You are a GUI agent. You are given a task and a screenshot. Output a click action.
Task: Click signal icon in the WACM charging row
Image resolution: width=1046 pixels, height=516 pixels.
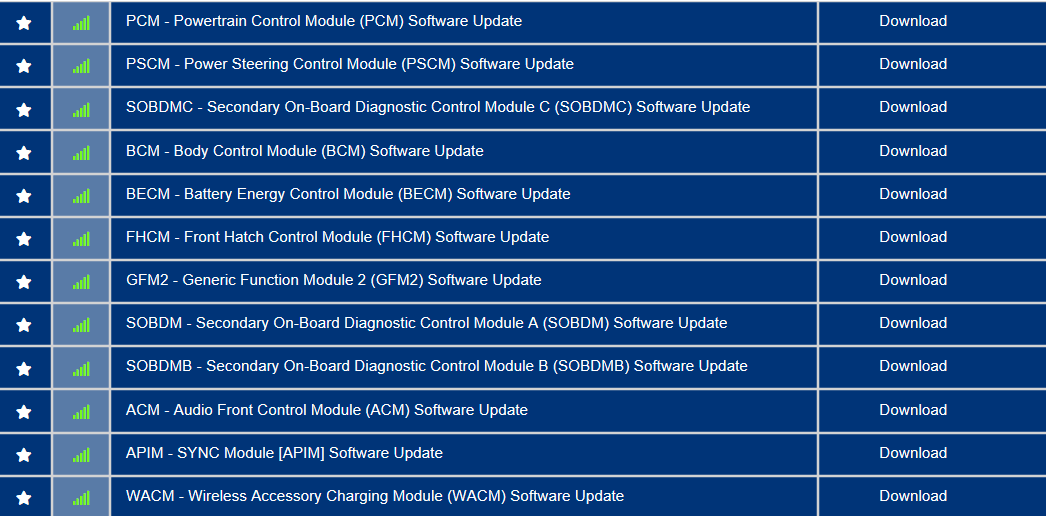[x=81, y=498]
